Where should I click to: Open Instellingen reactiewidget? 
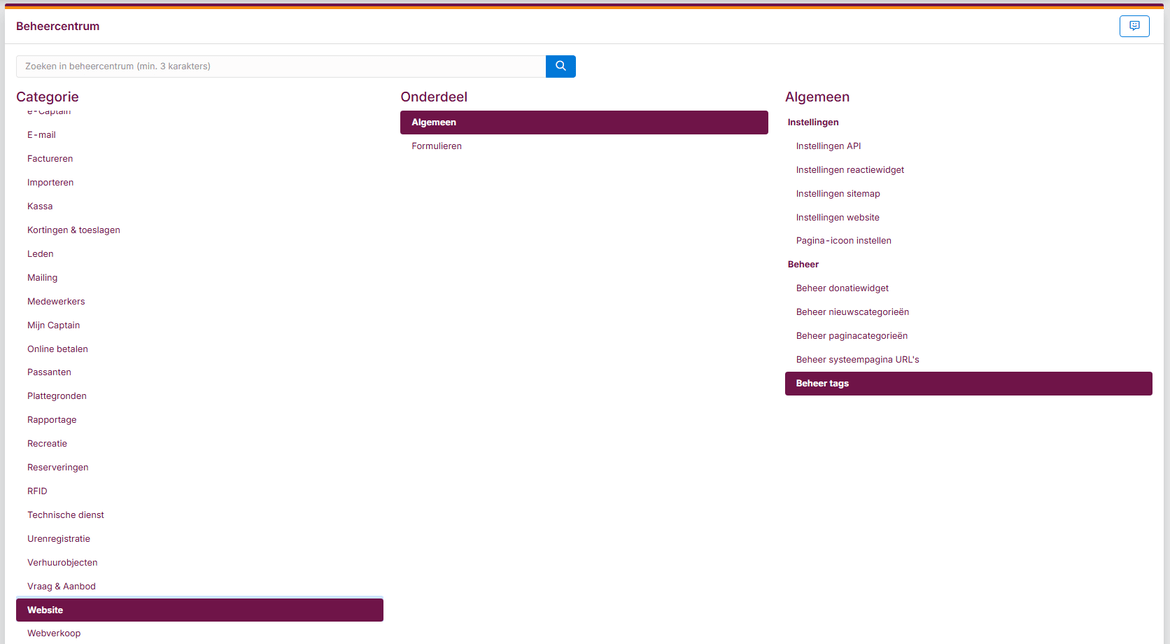(849, 170)
